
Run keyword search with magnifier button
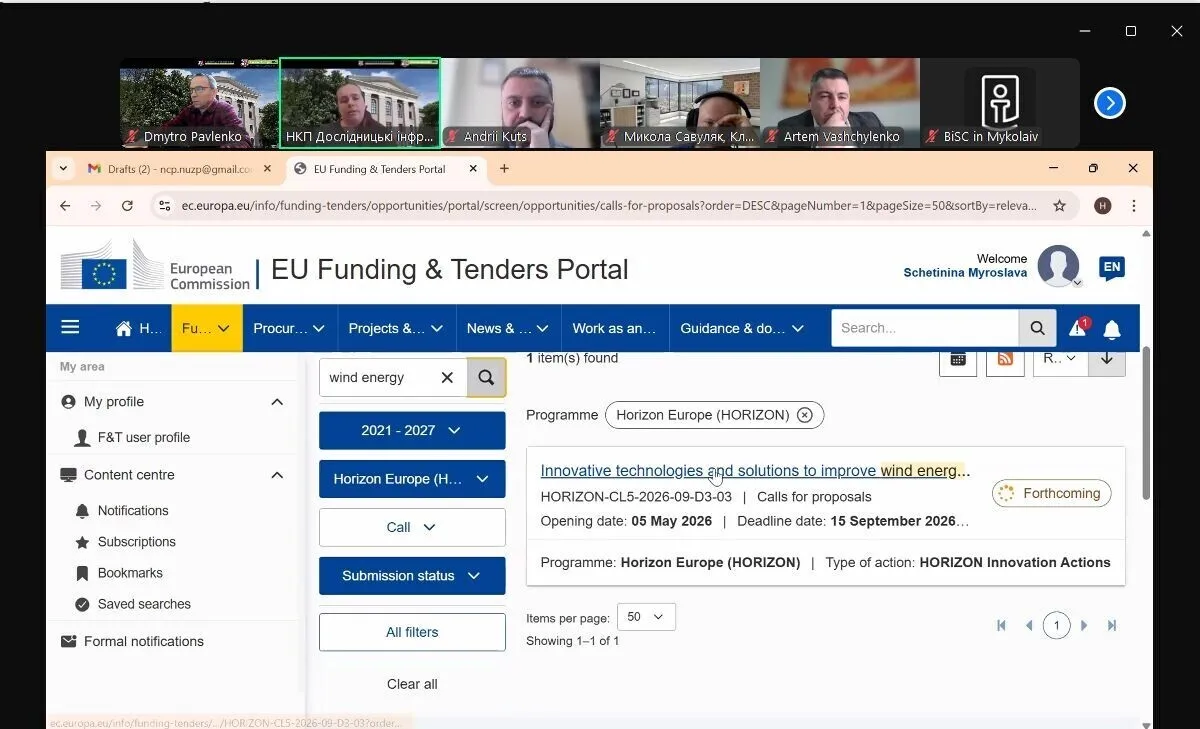pyautogui.click(x=486, y=377)
